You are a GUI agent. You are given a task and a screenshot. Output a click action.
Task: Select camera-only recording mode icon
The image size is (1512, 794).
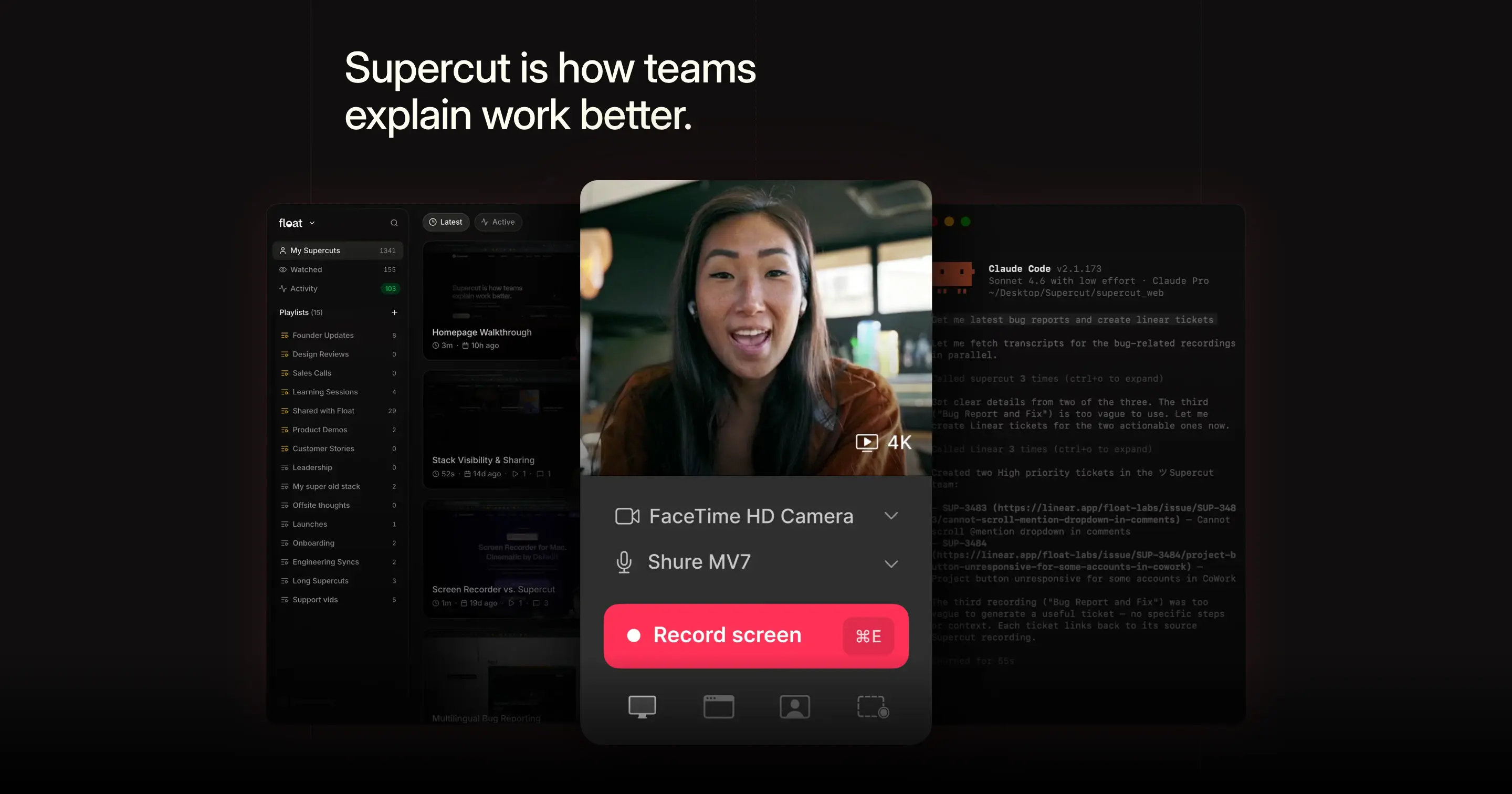coord(795,706)
